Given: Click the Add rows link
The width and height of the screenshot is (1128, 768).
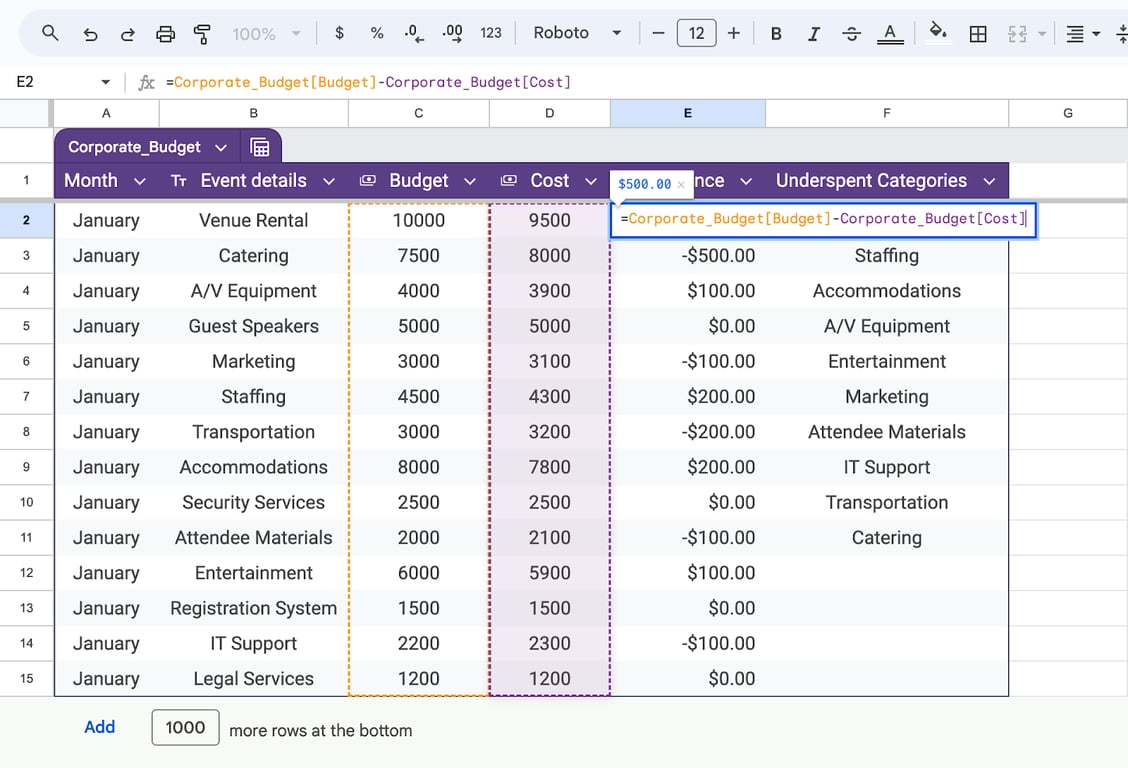Looking at the screenshot, I should [x=99, y=727].
